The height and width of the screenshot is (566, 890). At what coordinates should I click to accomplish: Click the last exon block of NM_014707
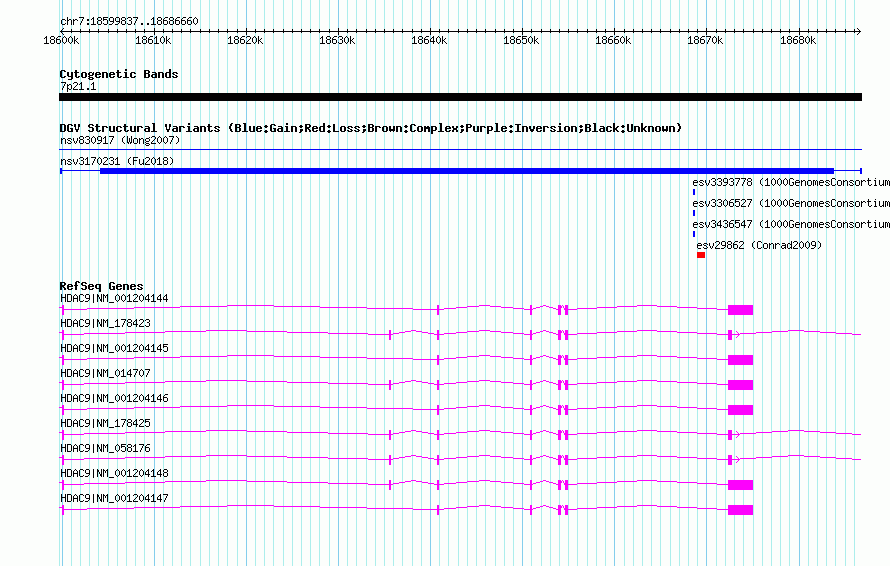740,385
